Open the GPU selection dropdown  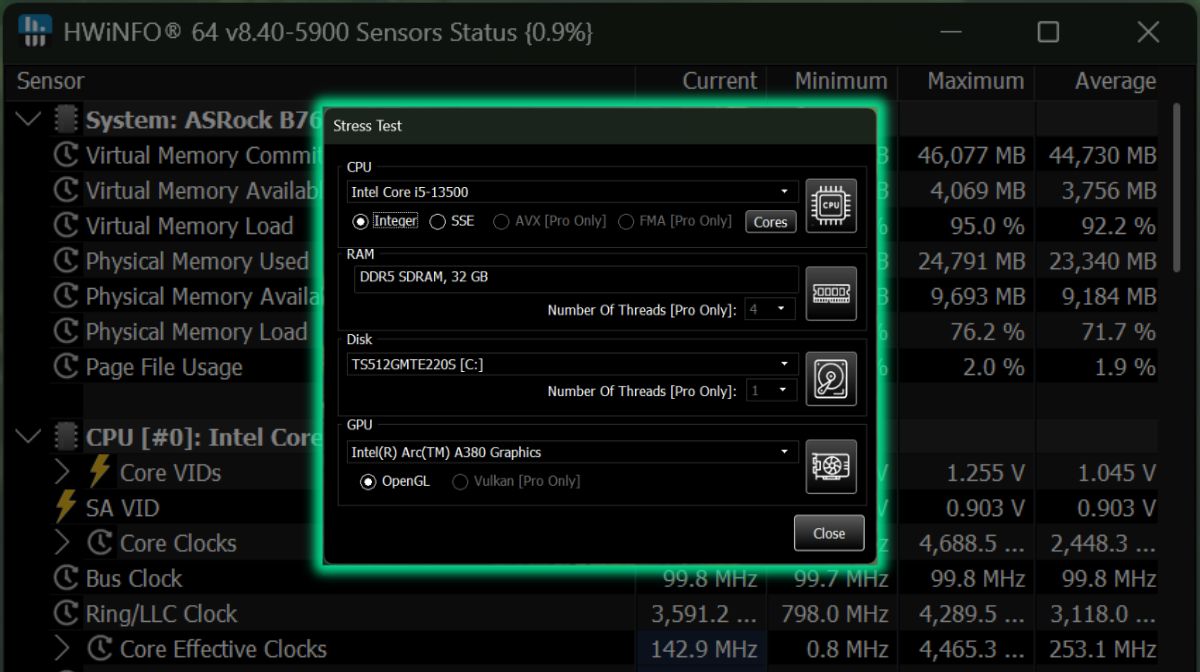coord(784,452)
